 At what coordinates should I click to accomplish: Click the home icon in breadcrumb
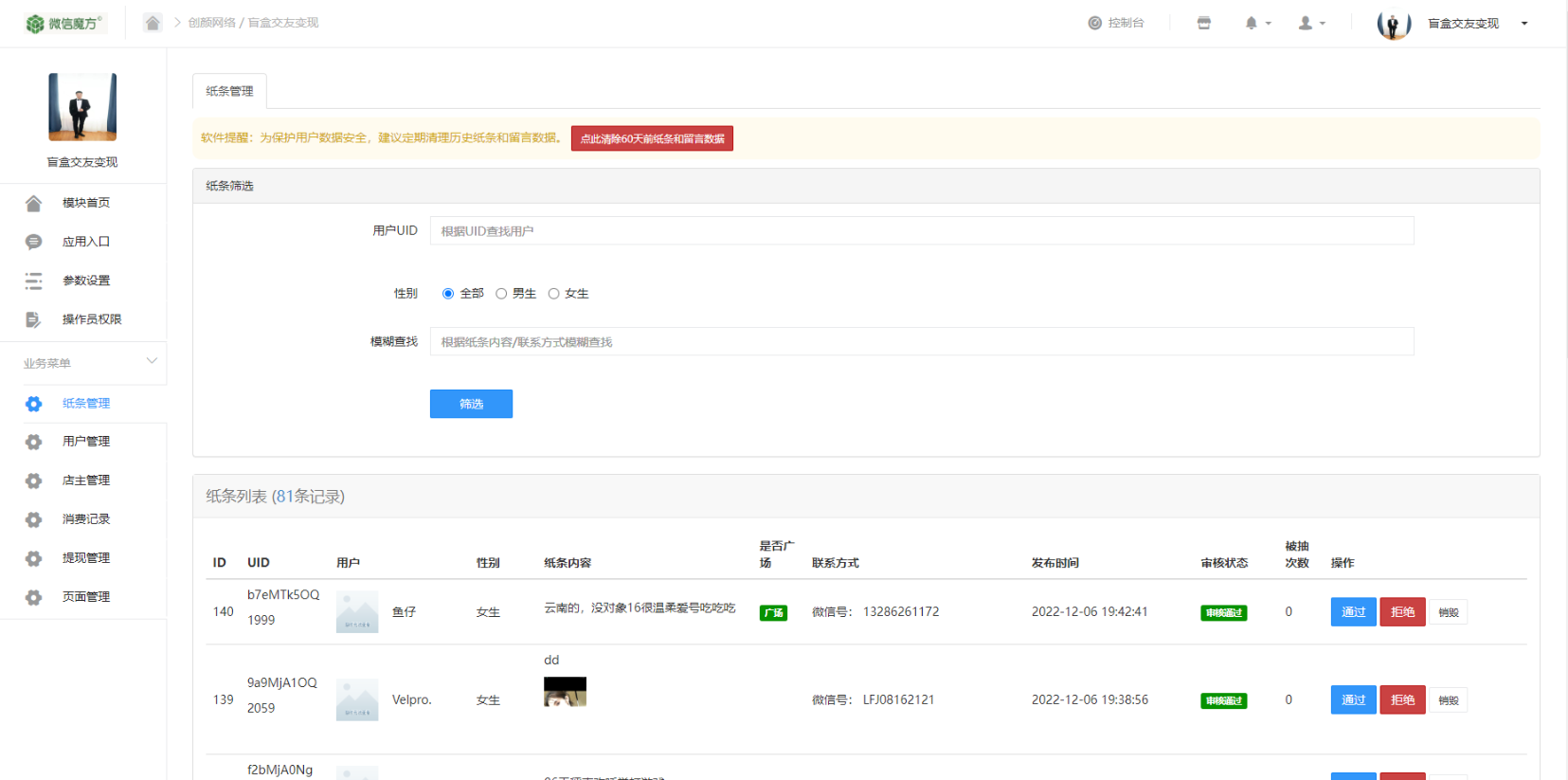(x=153, y=23)
